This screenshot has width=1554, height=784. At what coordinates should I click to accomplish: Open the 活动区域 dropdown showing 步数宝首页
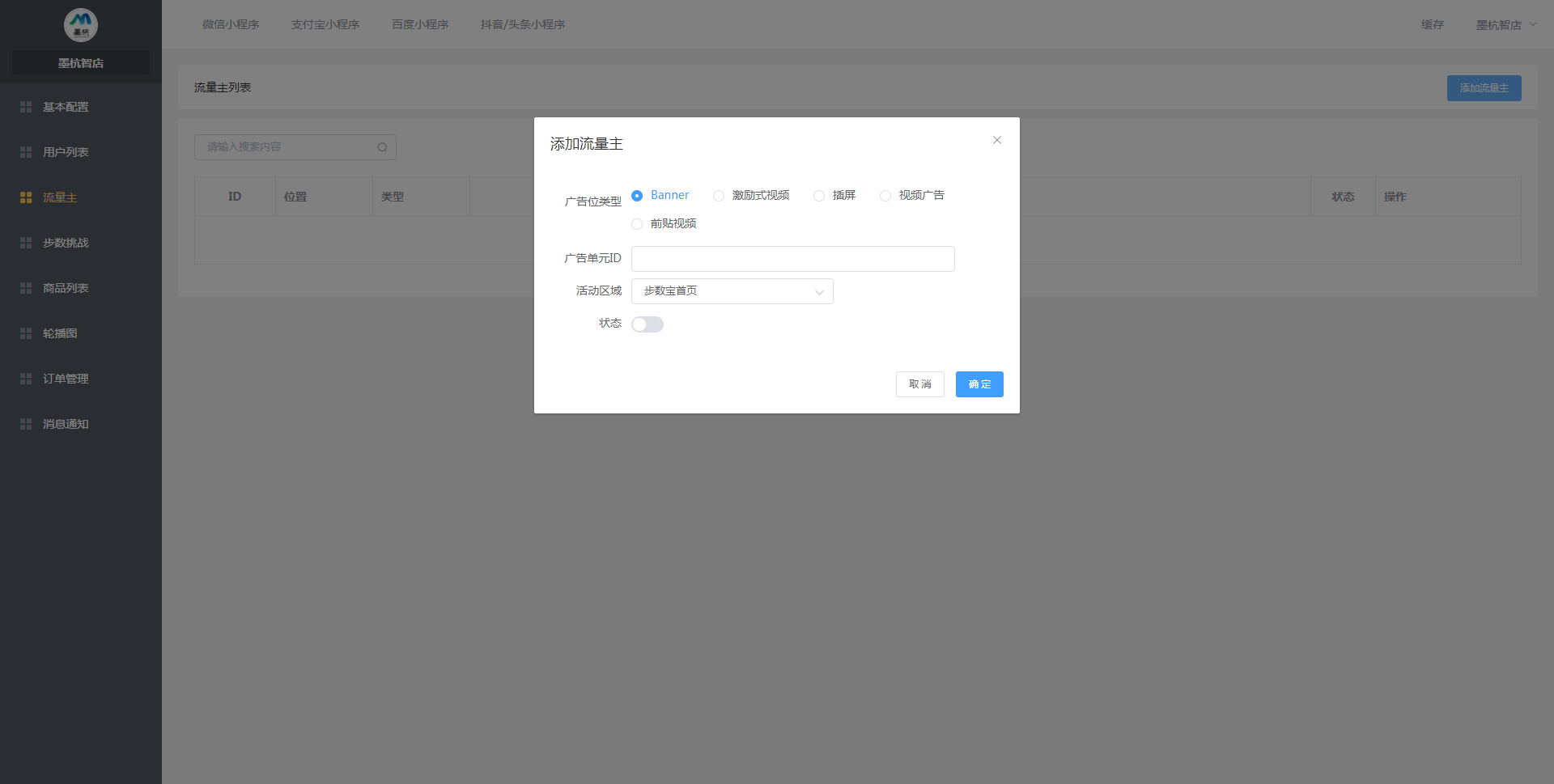click(x=732, y=291)
